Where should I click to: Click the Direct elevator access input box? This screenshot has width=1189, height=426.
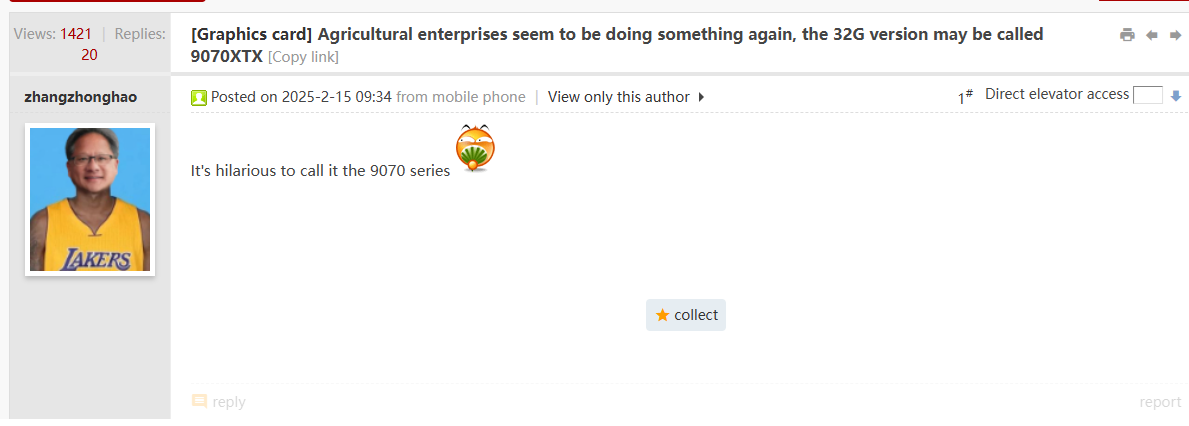click(x=1147, y=95)
